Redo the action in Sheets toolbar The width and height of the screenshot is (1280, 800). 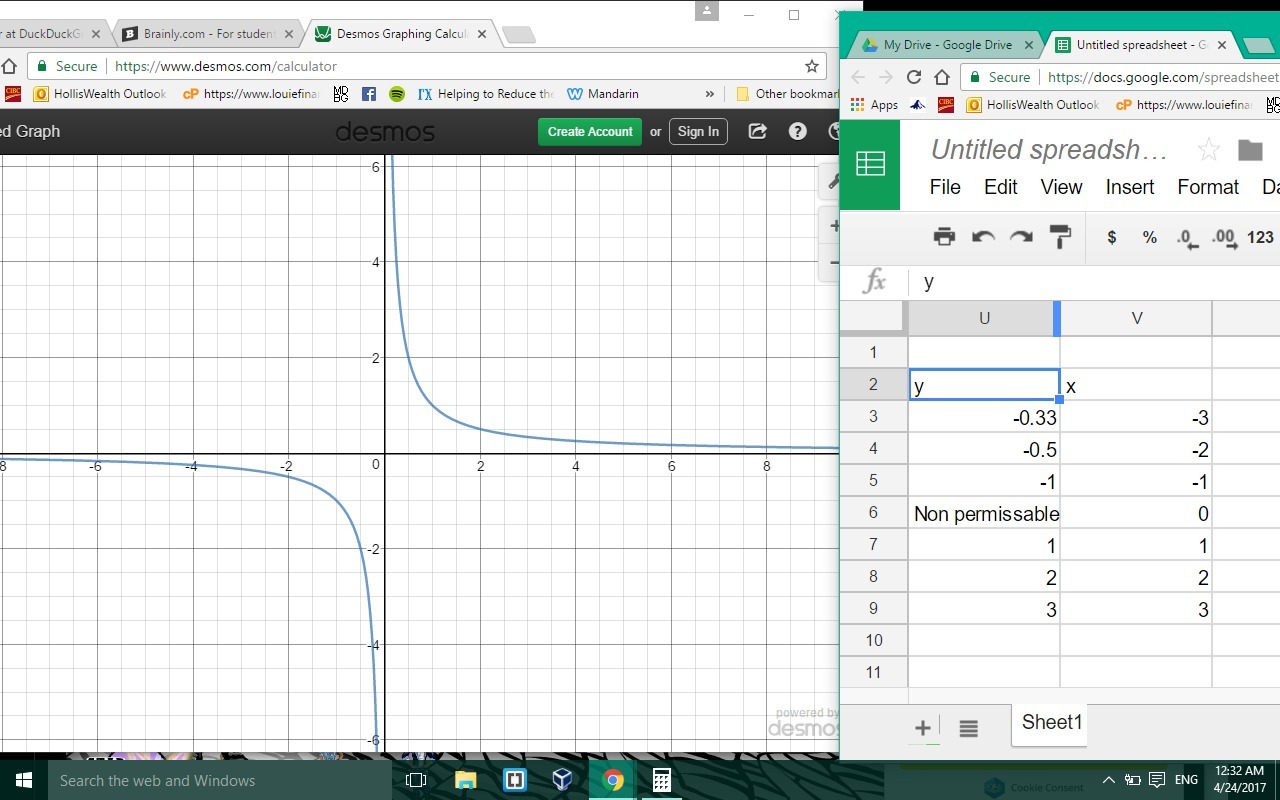coord(1021,237)
